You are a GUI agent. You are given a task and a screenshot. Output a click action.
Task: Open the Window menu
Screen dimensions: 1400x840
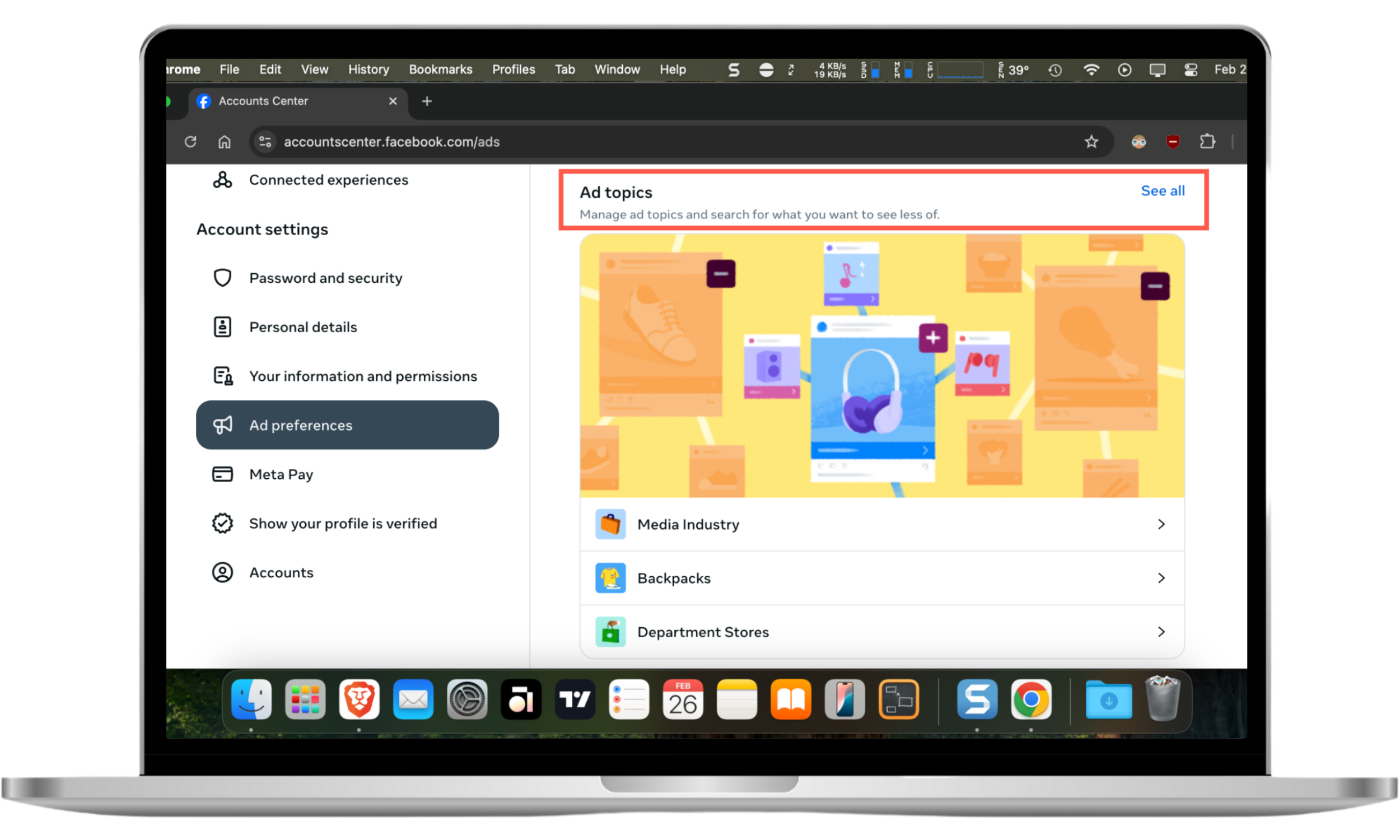617,69
